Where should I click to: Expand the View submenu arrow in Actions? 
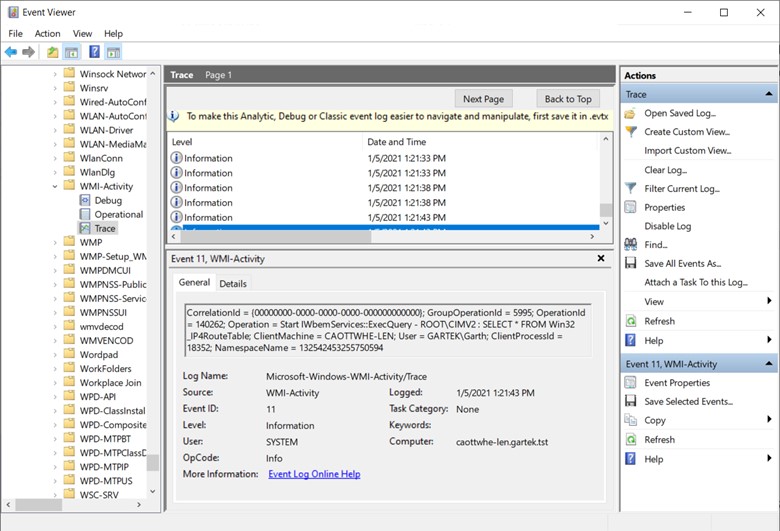point(769,301)
